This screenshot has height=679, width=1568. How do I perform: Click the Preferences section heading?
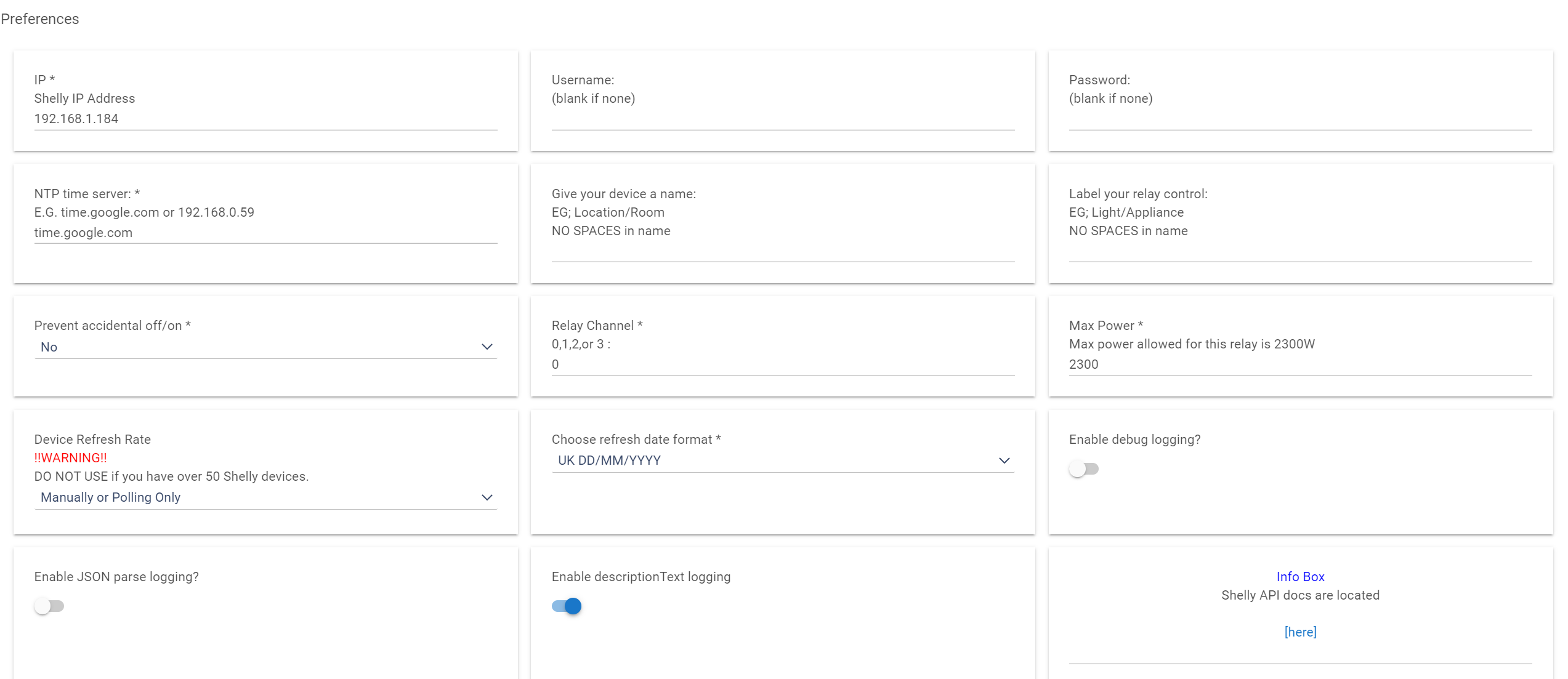(x=40, y=19)
